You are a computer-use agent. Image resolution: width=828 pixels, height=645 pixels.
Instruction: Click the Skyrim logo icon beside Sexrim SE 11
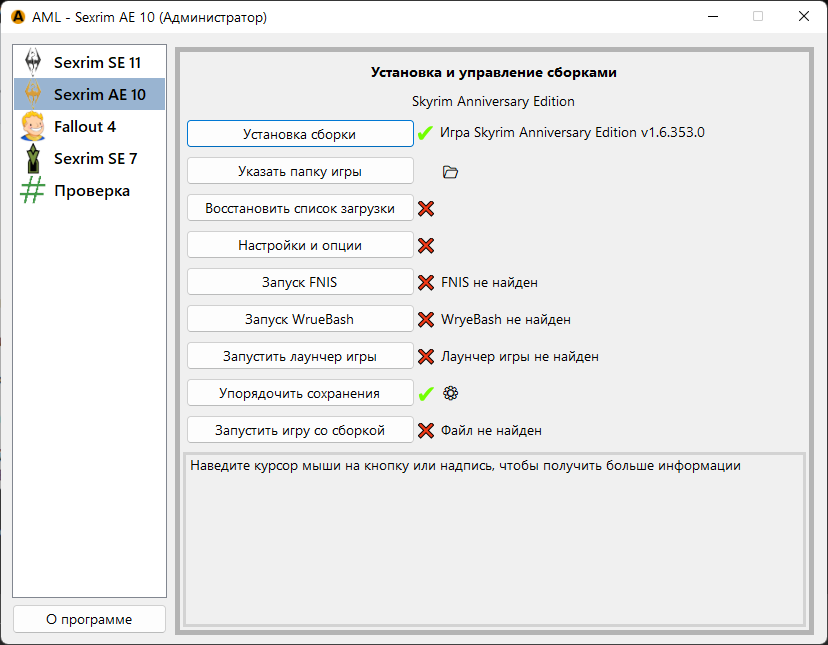pos(33,62)
